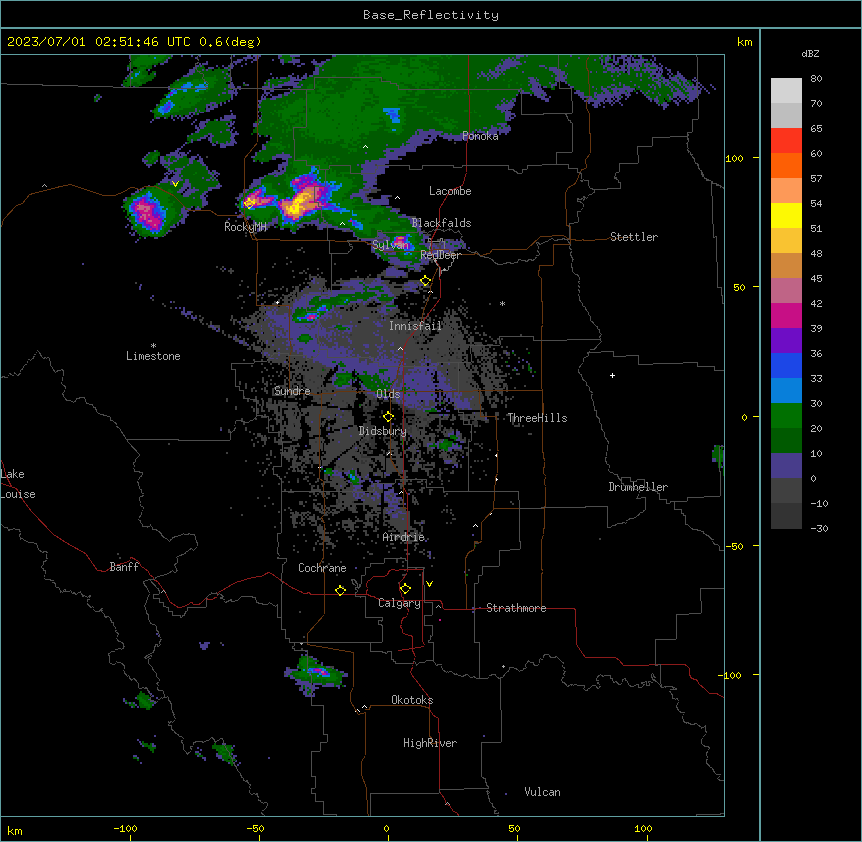Click the yellow diamond marker near Didsbury
The width and height of the screenshot is (862, 842).
click(389, 416)
